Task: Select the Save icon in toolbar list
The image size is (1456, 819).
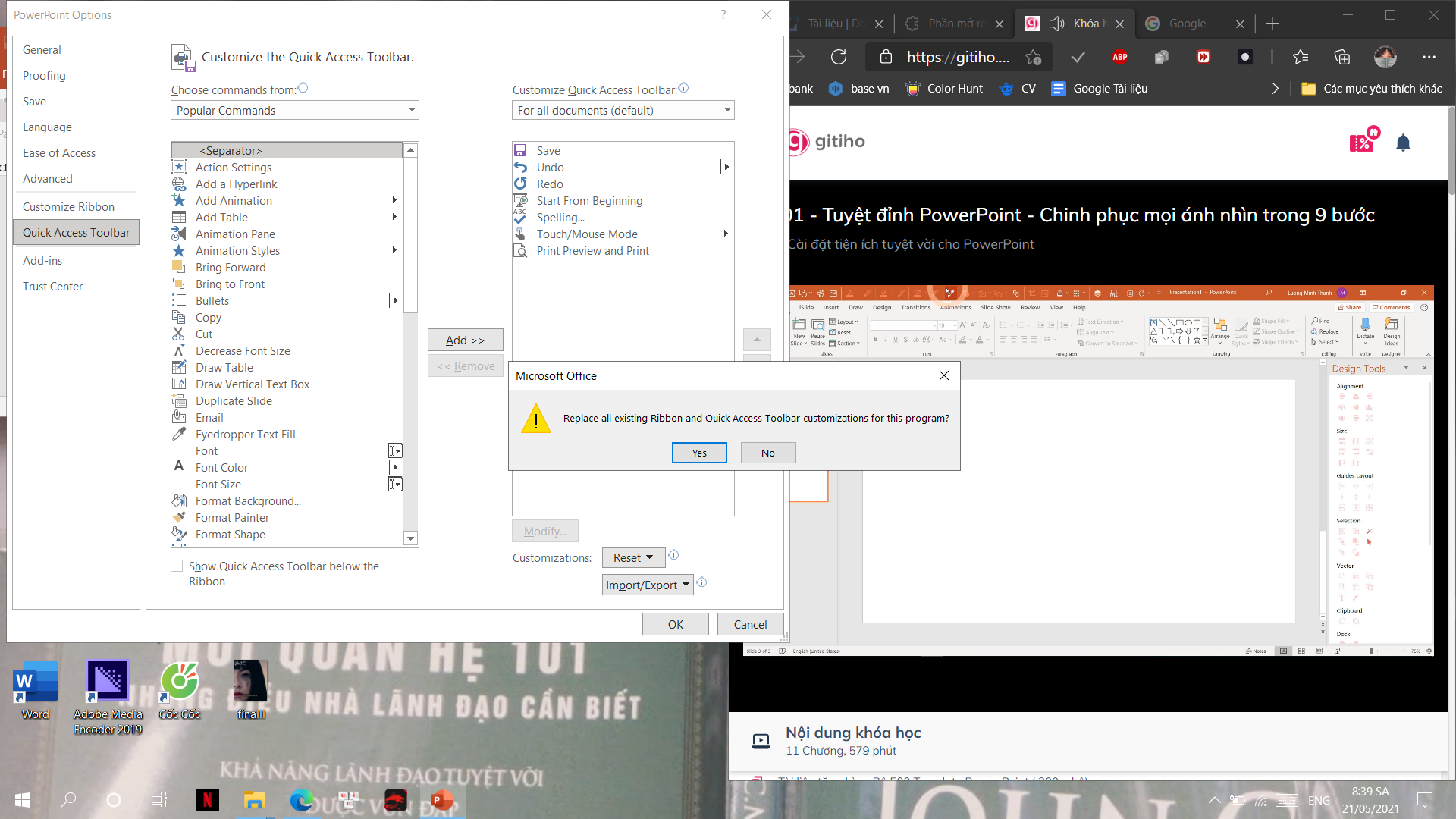Action: [520, 150]
